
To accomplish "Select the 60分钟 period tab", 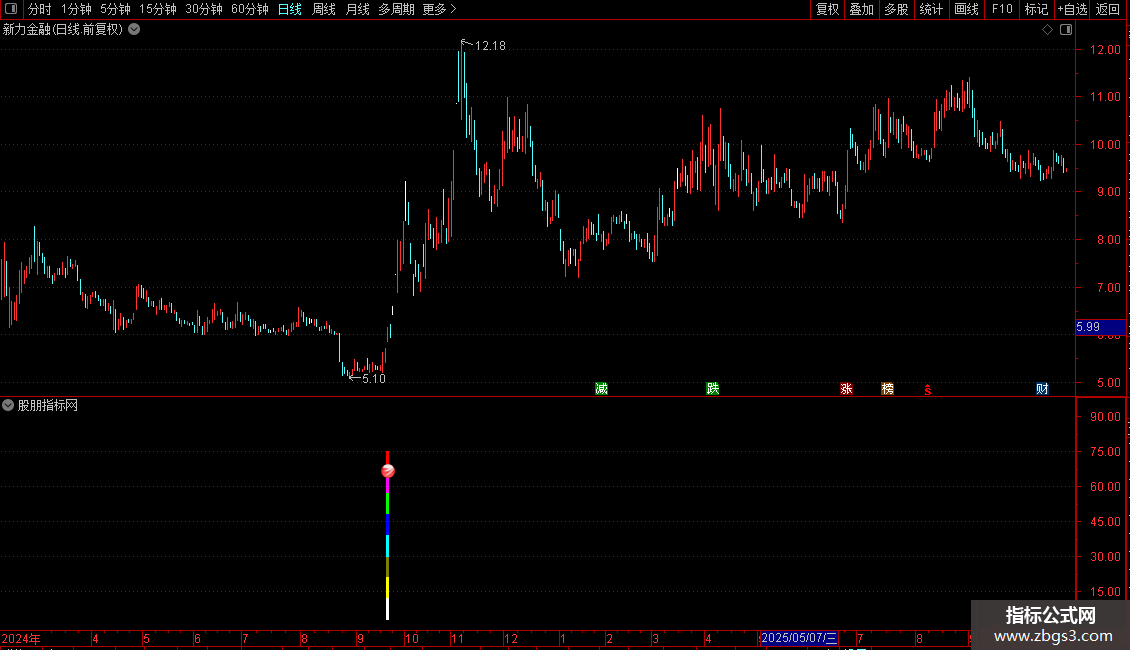I will pos(249,9).
